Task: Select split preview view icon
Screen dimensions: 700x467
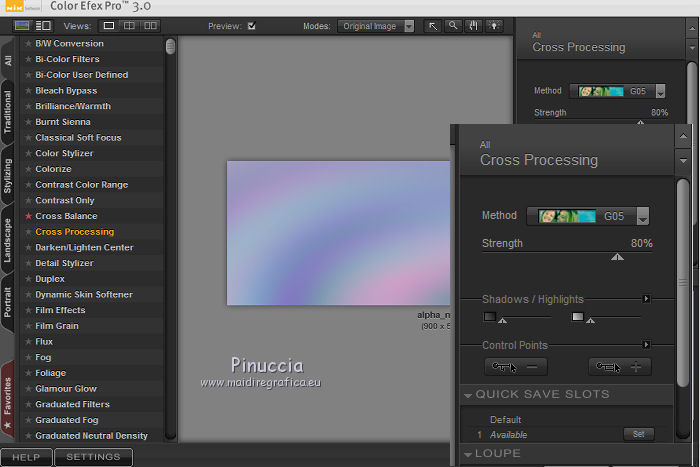Action: (x=129, y=26)
